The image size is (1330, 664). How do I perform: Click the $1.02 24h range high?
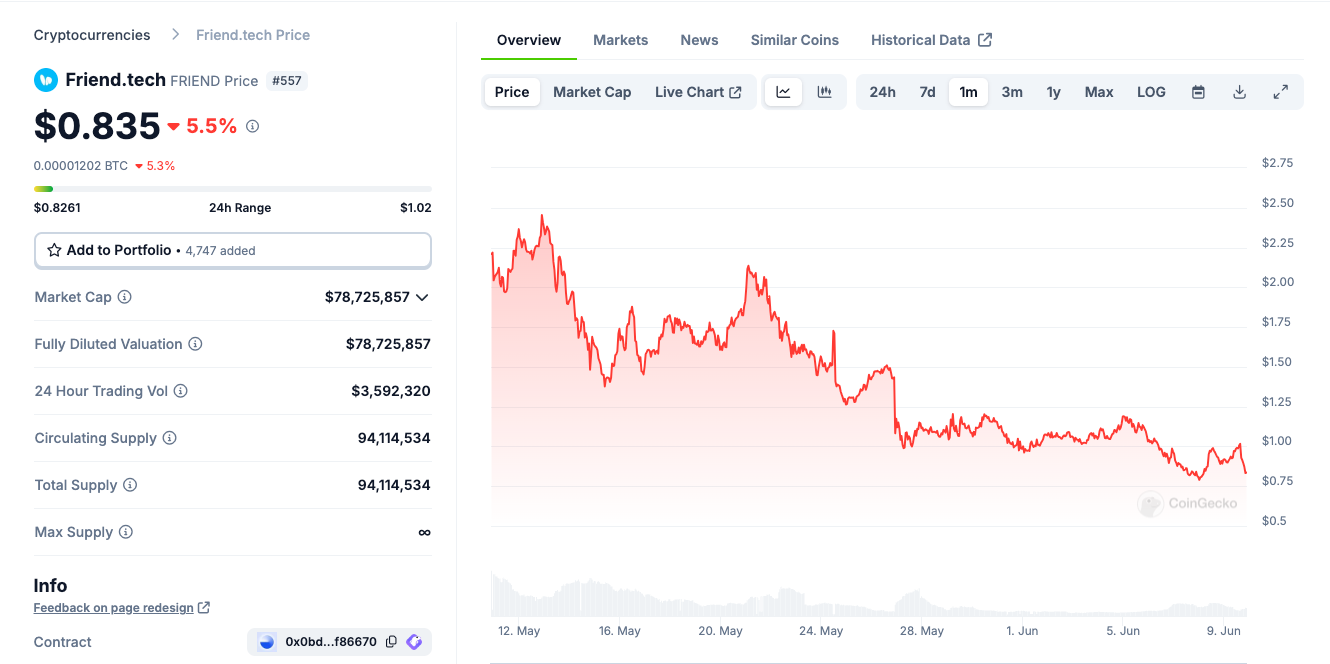coord(415,208)
